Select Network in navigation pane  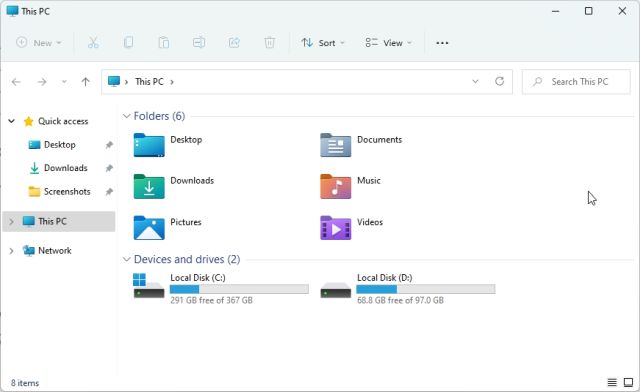(x=55, y=251)
